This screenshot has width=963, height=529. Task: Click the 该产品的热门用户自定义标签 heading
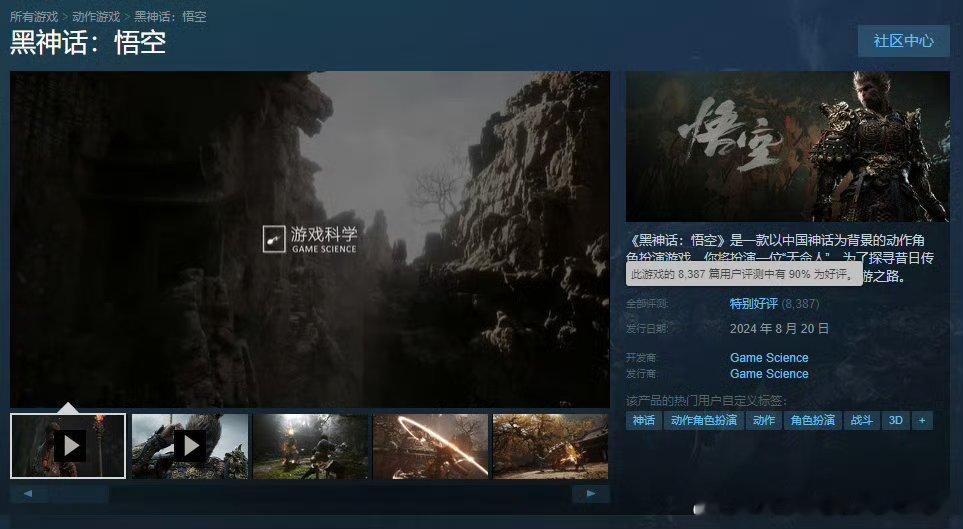point(706,401)
